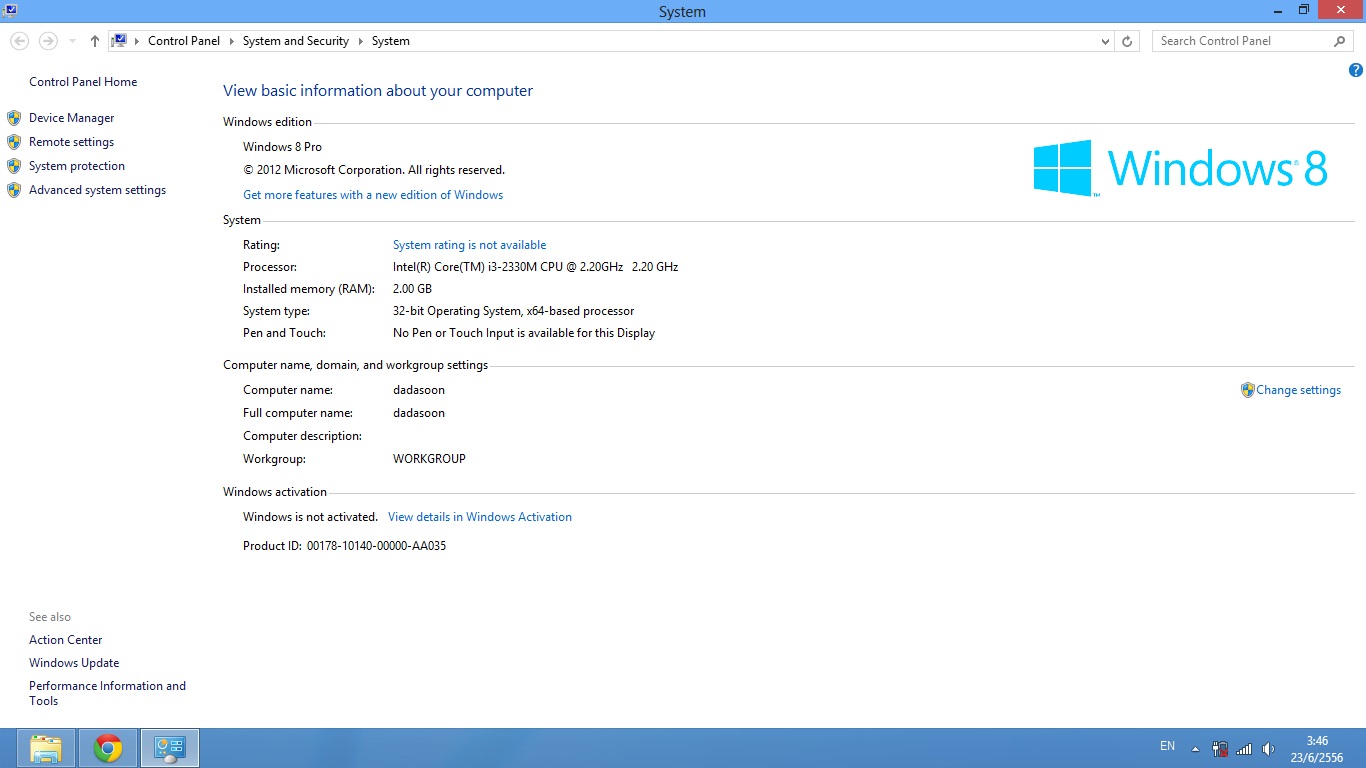Click the EN language indicator
The height and width of the screenshot is (768, 1366).
(1167, 746)
